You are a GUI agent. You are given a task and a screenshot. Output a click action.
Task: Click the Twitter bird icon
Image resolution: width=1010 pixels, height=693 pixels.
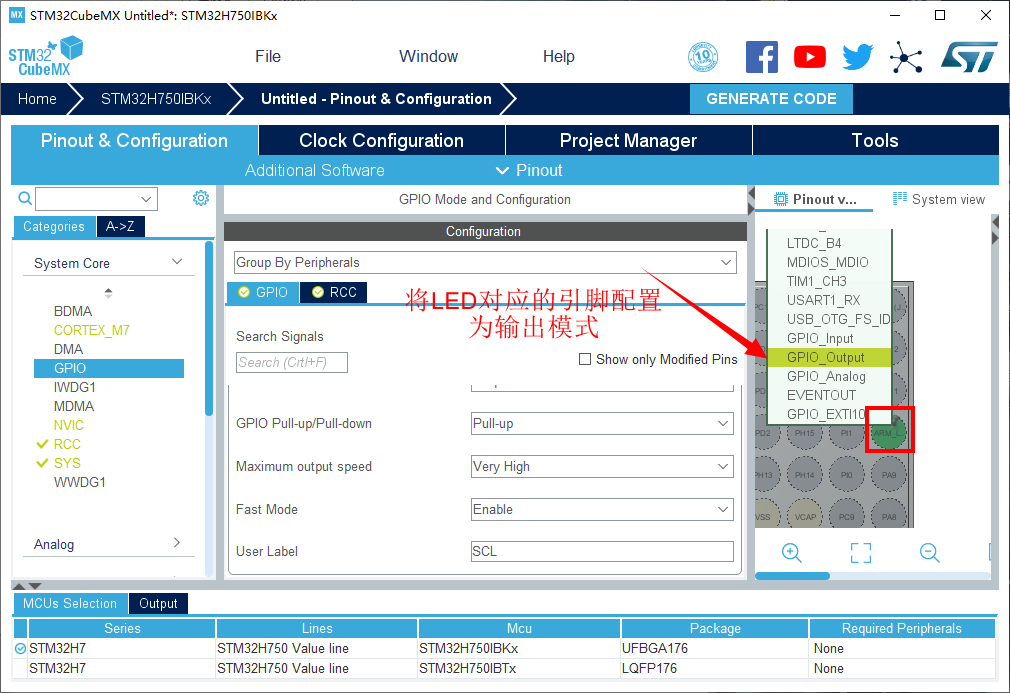[857, 57]
